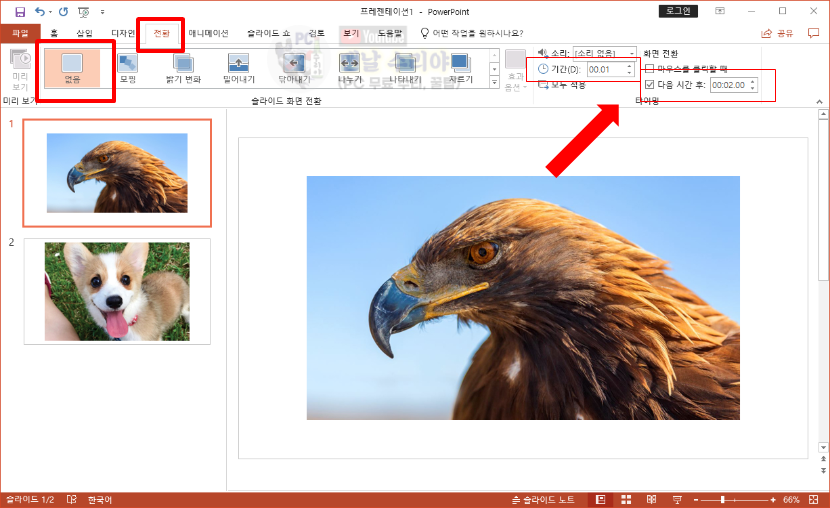Image resolution: width=830 pixels, height=508 pixels.
Task: Select the 없음 transition
Action: [x=72, y=68]
